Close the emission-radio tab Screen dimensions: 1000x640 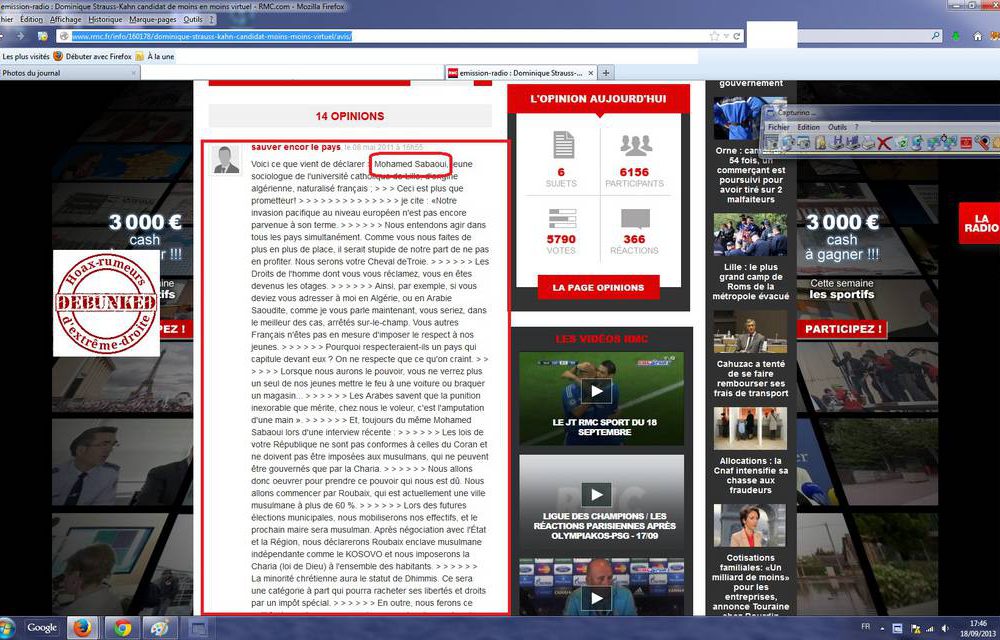click(x=591, y=73)
